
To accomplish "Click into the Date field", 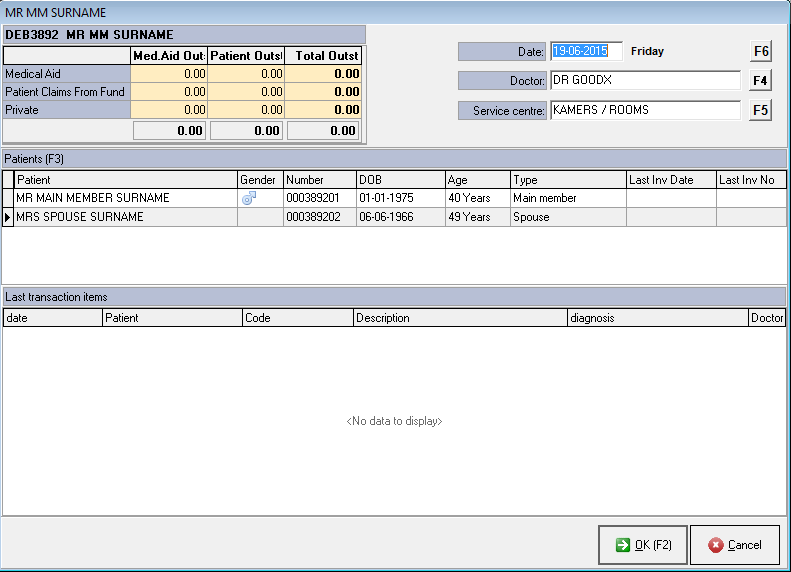I will [x=586, y=51].
